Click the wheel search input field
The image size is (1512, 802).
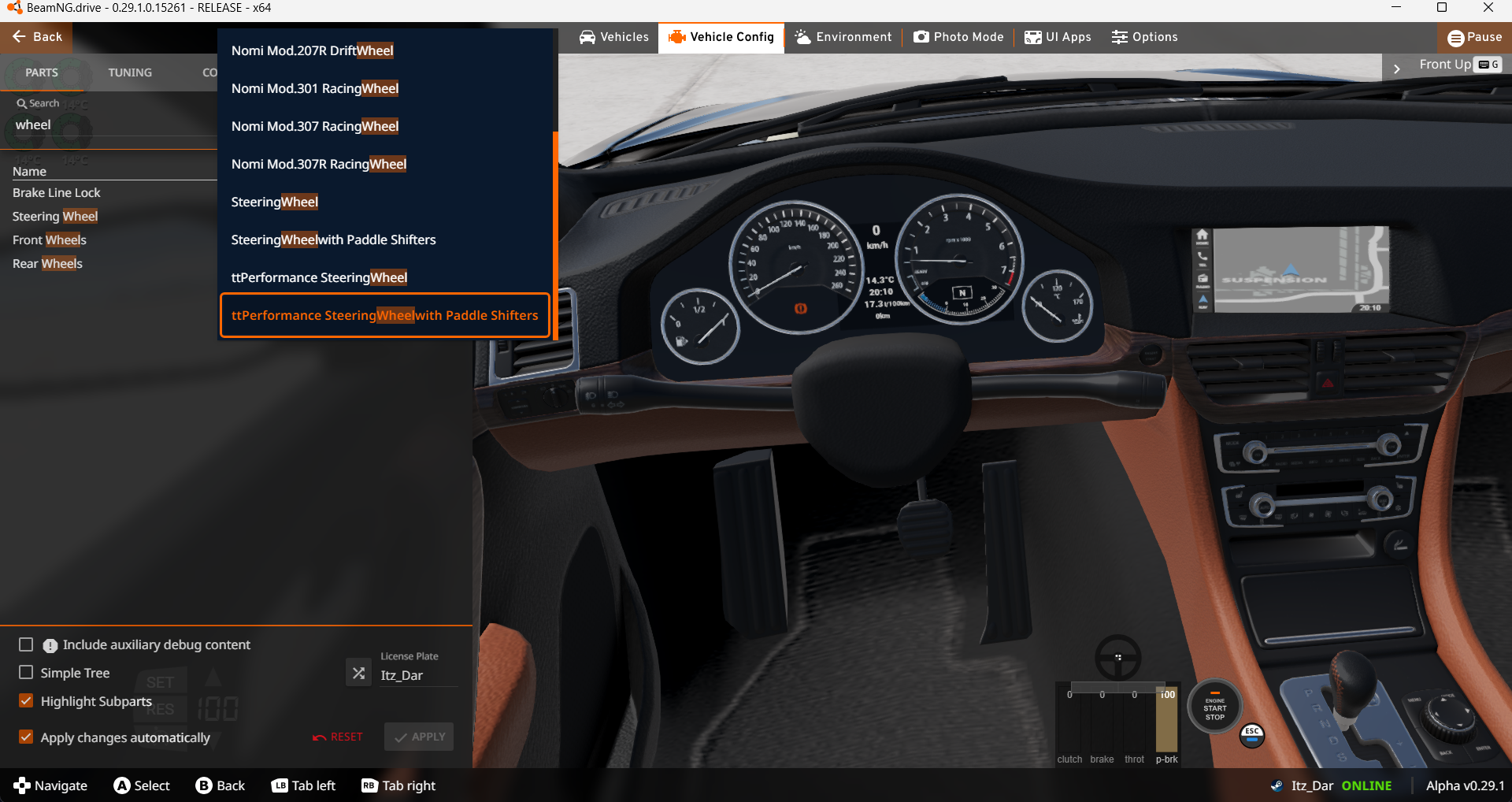(110, 125)
